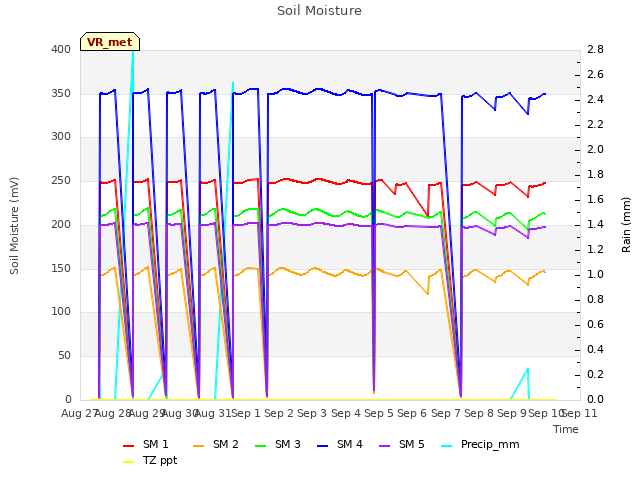The height and width of the screenshot is (480, 640).
Task: Toggle SM 1 legend entry
Action: point(145,444)
